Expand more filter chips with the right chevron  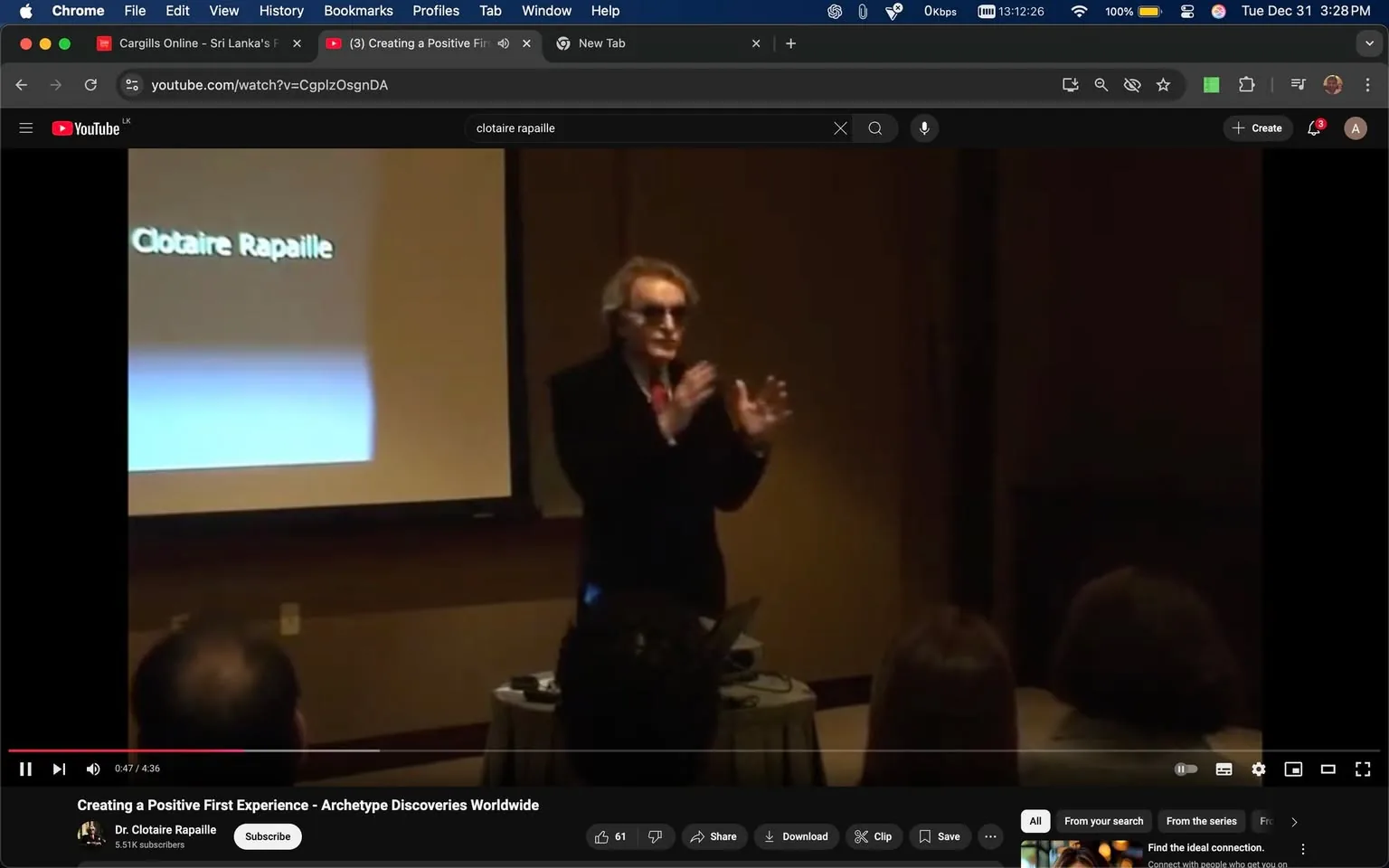click(x=1293, y=821)
